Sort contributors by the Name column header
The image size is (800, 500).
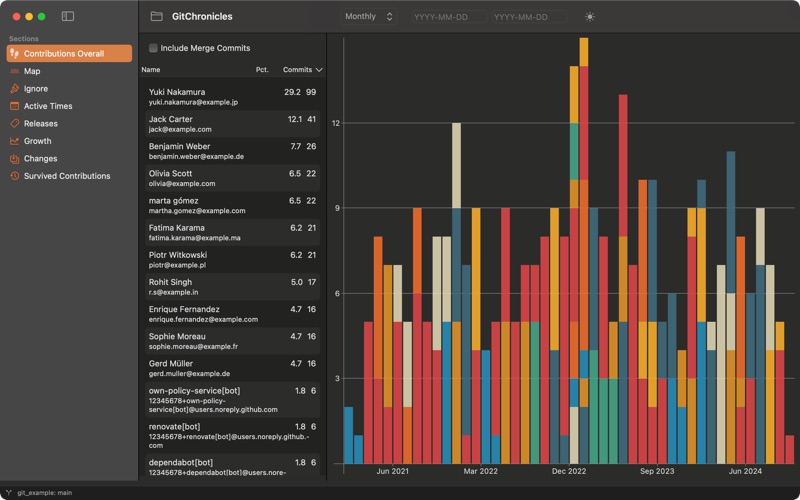pyautogui.click(x=151, y=70)
